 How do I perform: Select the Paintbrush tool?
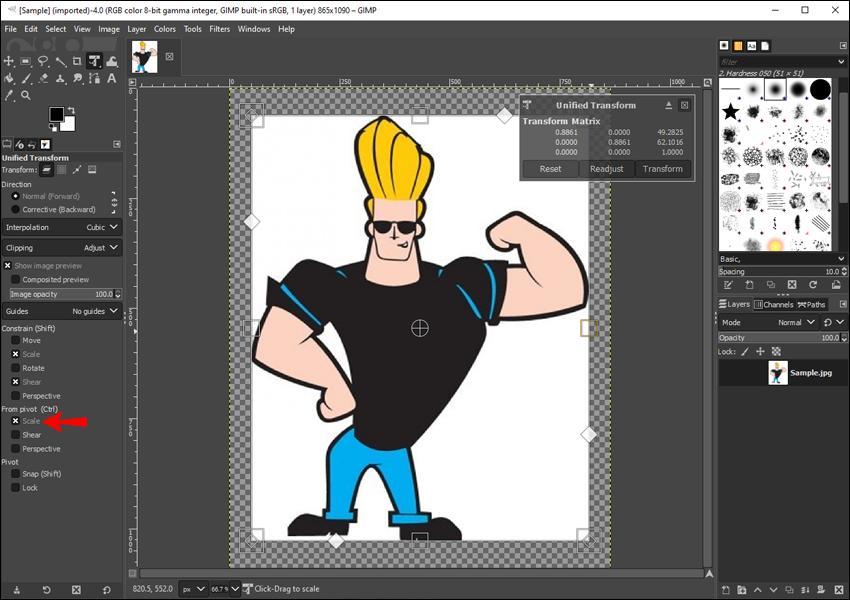pos(25,78)
